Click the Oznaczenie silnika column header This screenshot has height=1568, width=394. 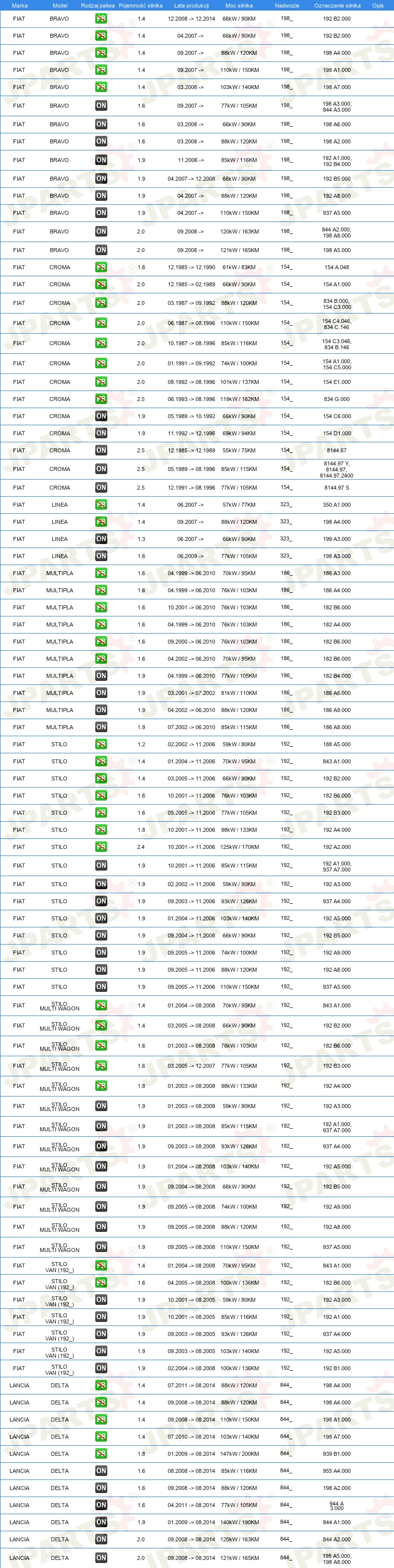tap(337, 6)
